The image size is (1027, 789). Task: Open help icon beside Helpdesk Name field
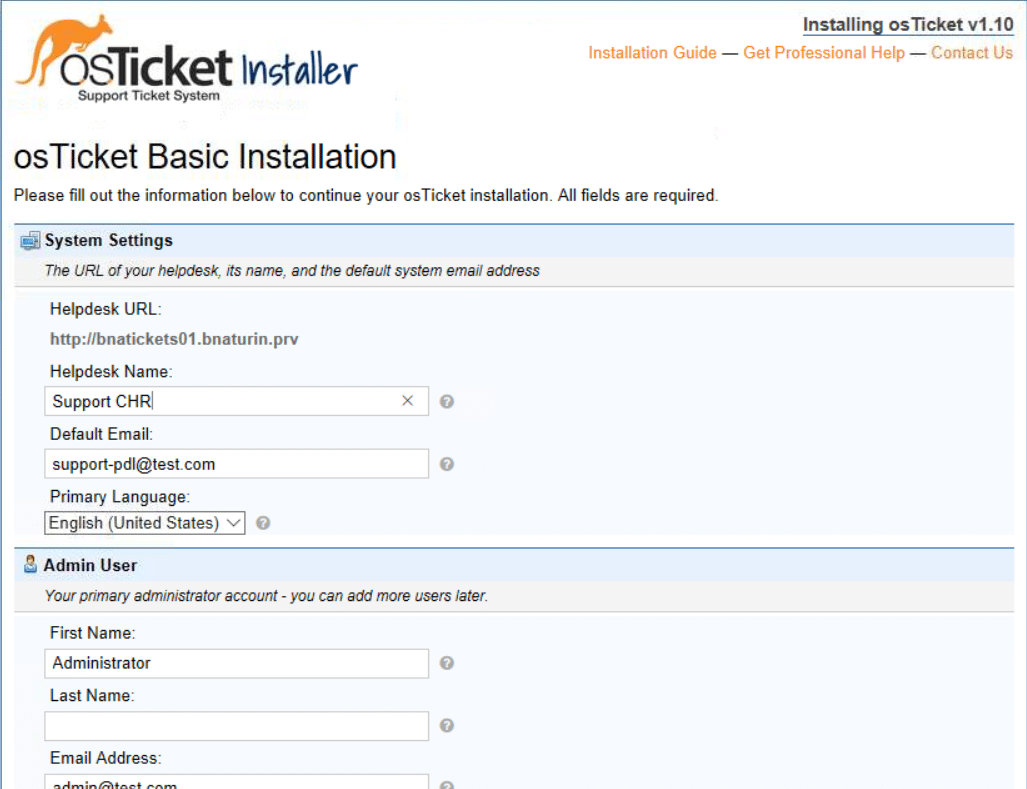click(x=447, y=401)
